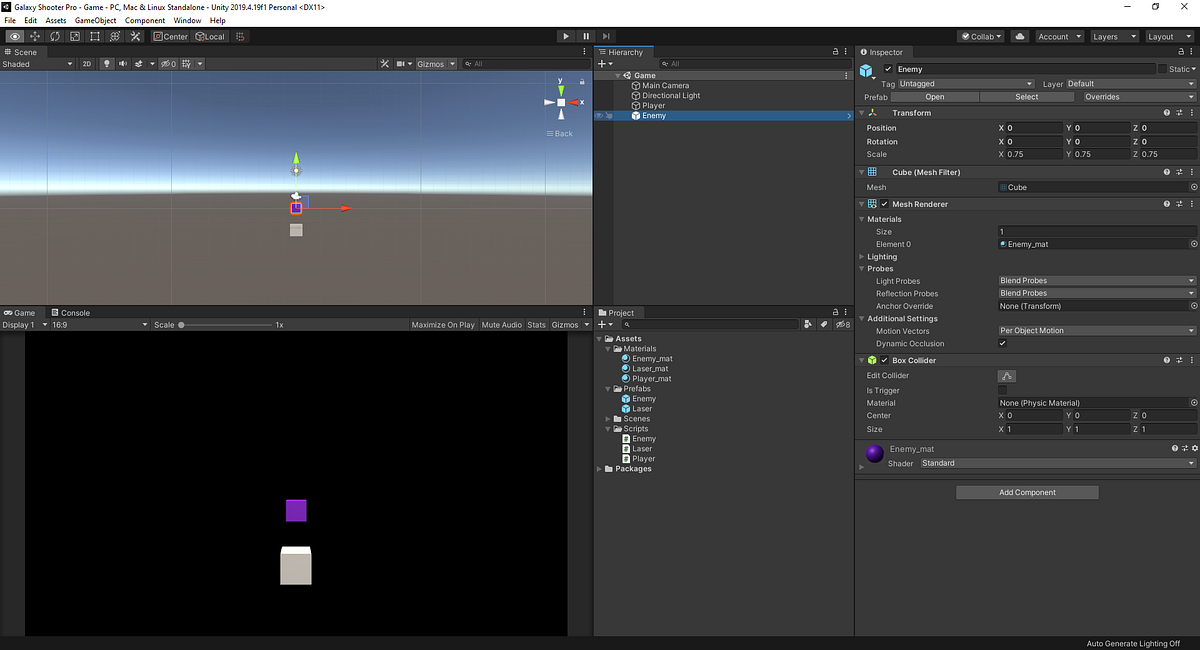
Task: Open the Layout dropdown
Action: coord(1168,36)
